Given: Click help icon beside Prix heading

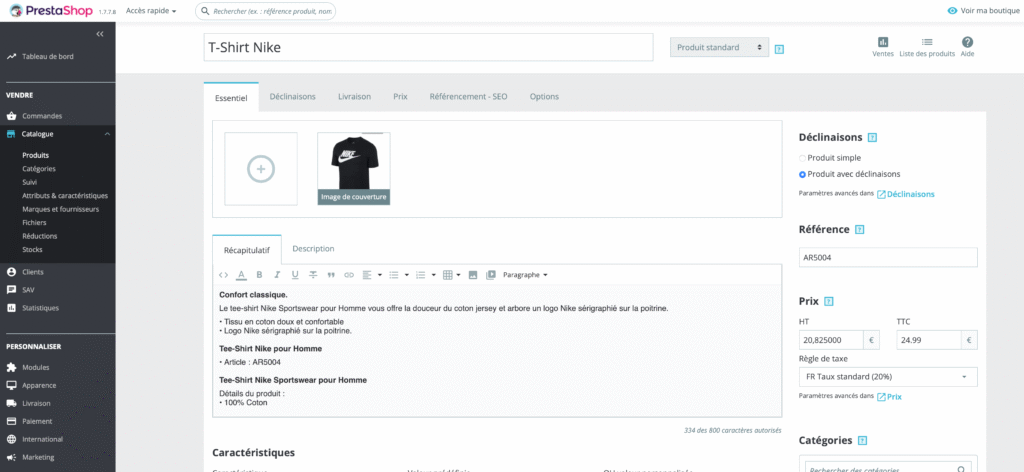Looking at the screenshot, I should [x=829, y=302].
